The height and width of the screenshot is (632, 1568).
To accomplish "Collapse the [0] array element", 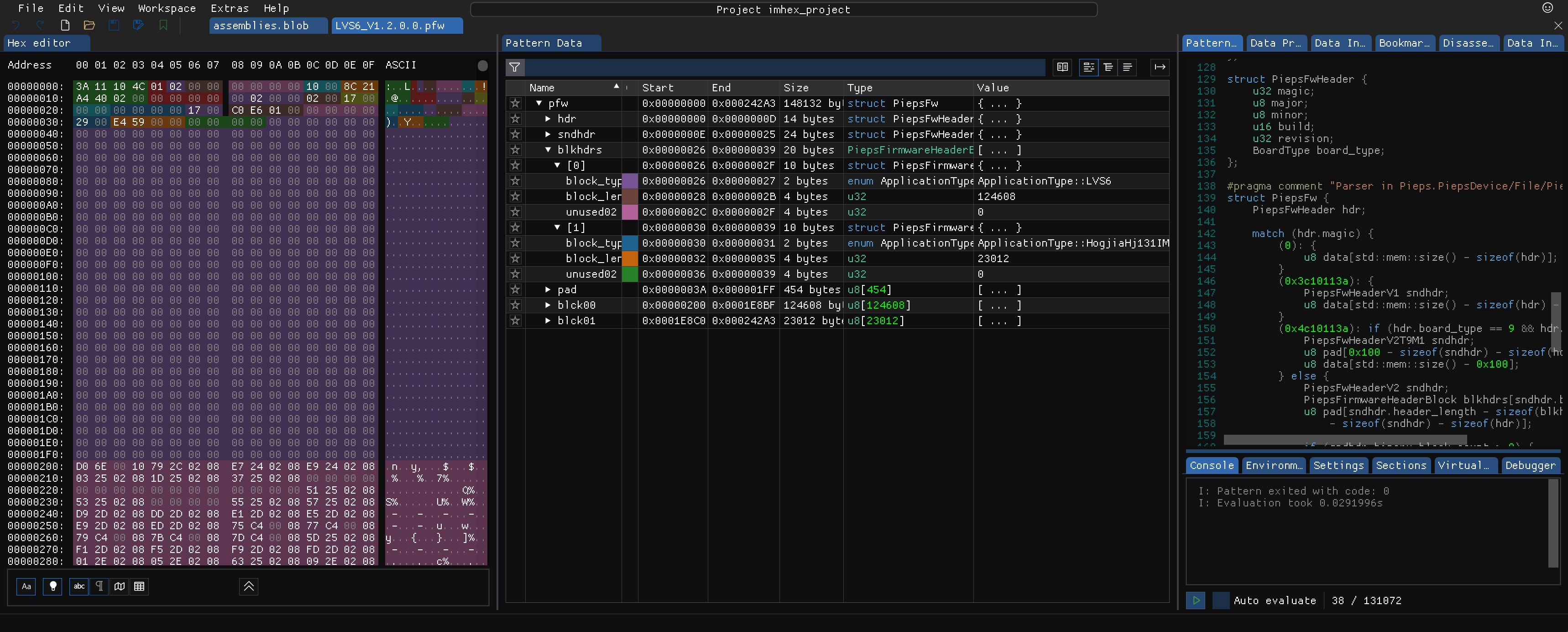I will point(558,166).
